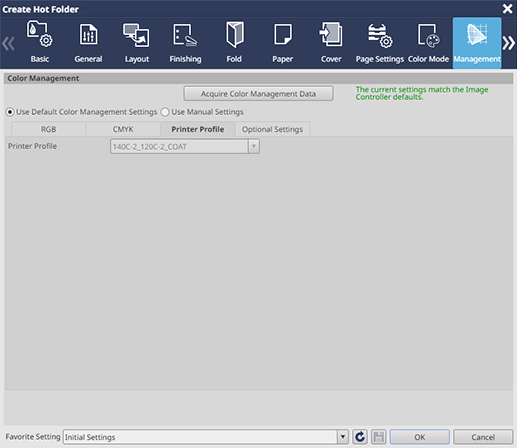Select the Layout icon
The width and height of the screenshot is (517, 448).
pos(137,43)
